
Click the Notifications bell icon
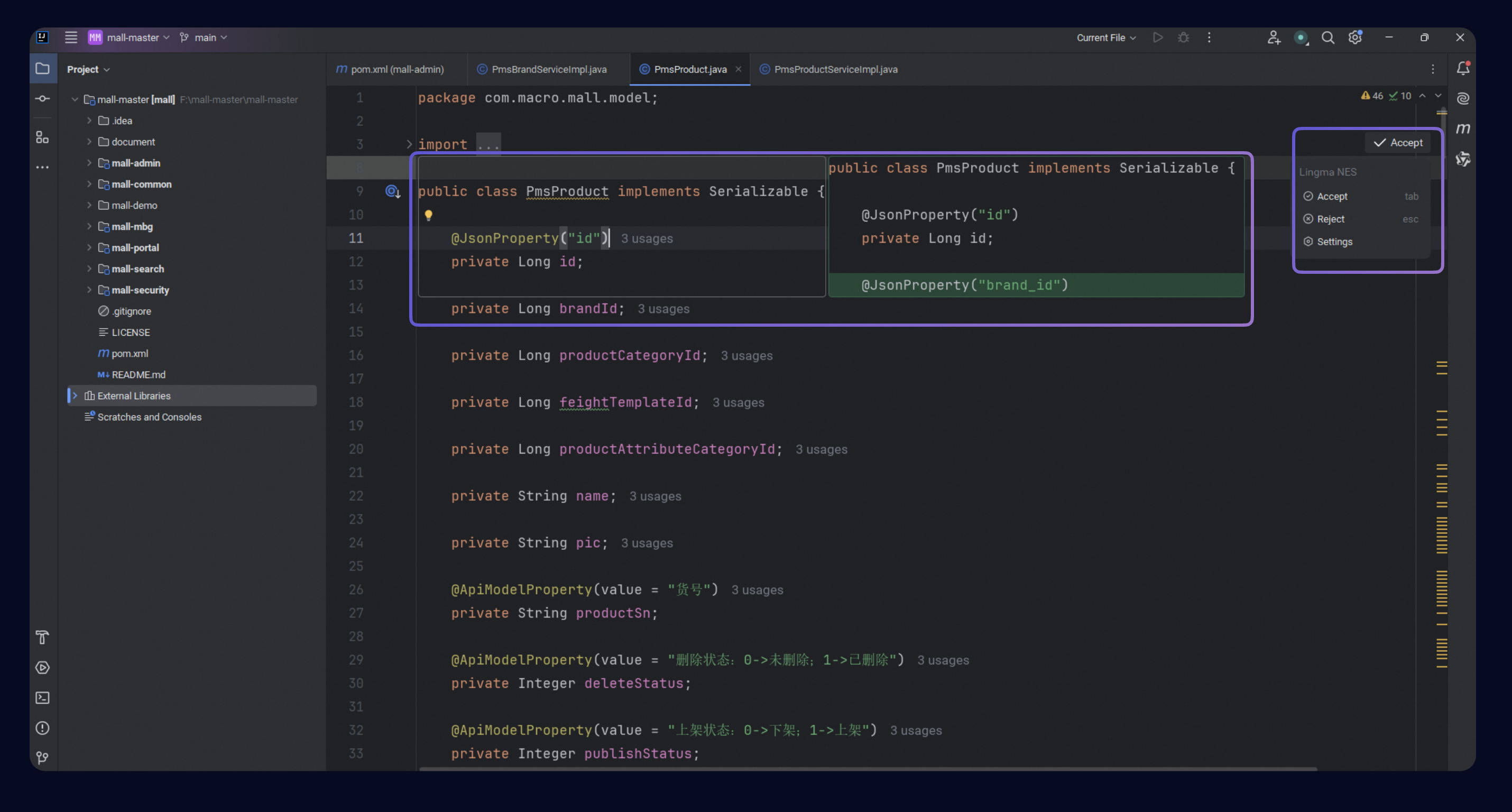(x=1463, y=69)
